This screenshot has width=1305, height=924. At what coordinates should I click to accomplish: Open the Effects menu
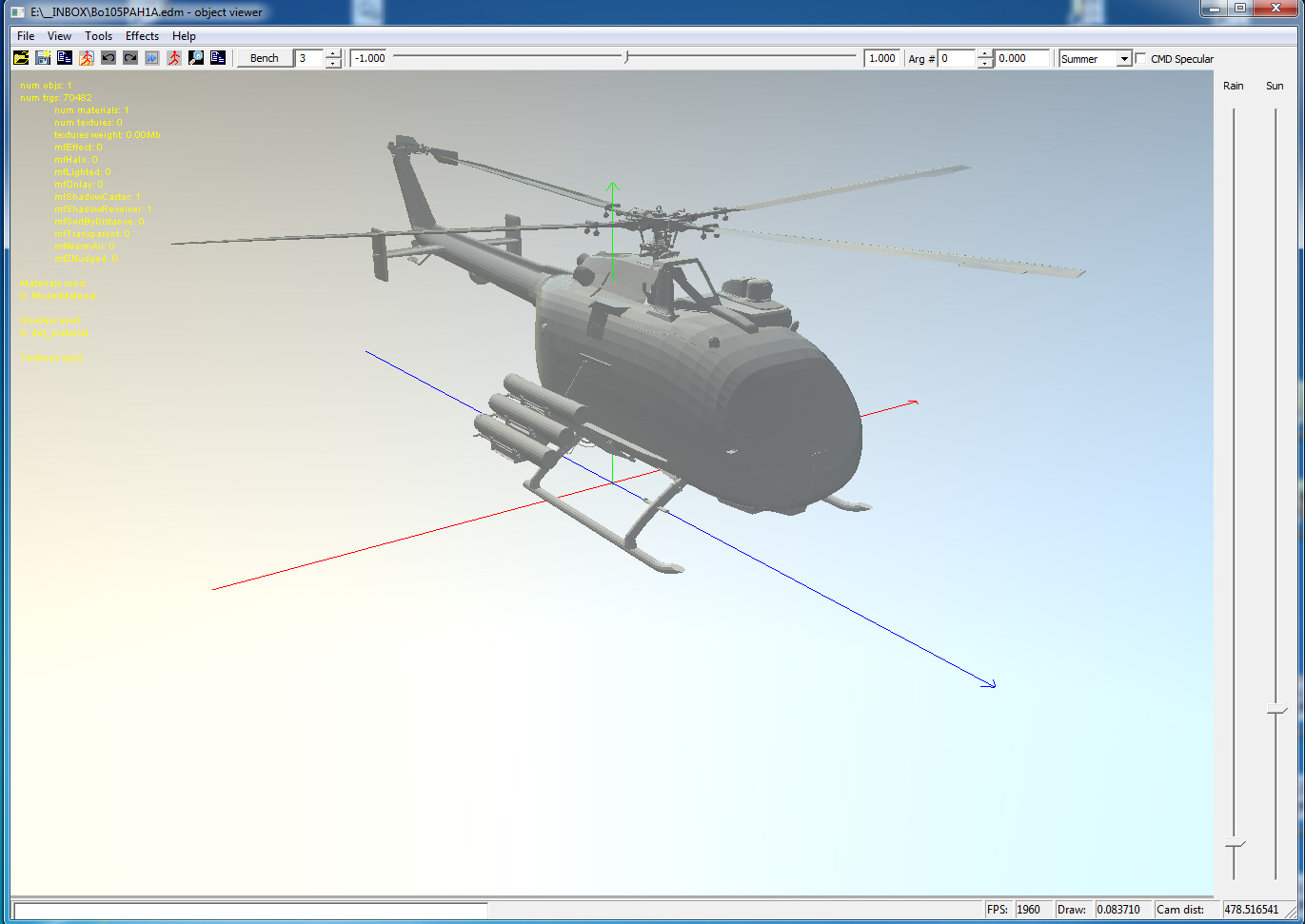142,36
